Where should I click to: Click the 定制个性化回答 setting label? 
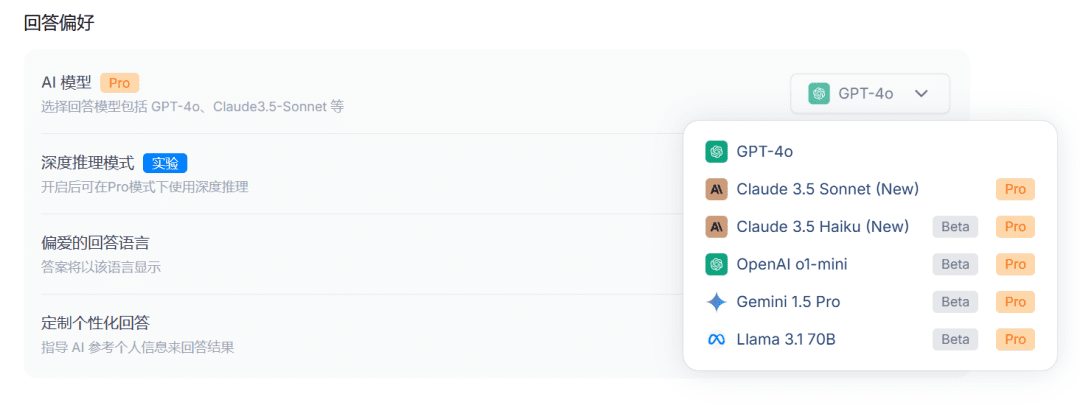[95, 323]
